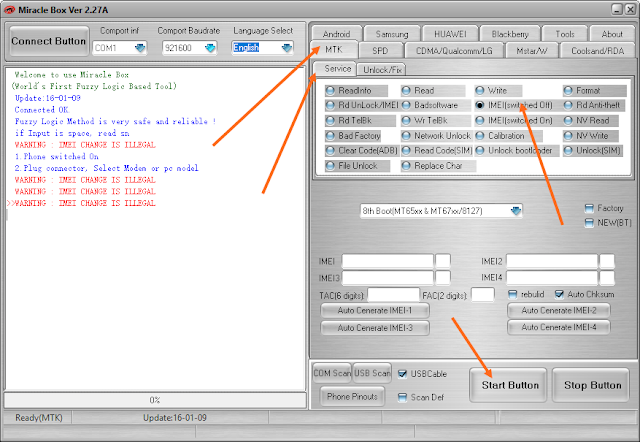The height and width of the screenshot is (442, 640).
Task: Click the Connect Button
Action: point(49,41)
